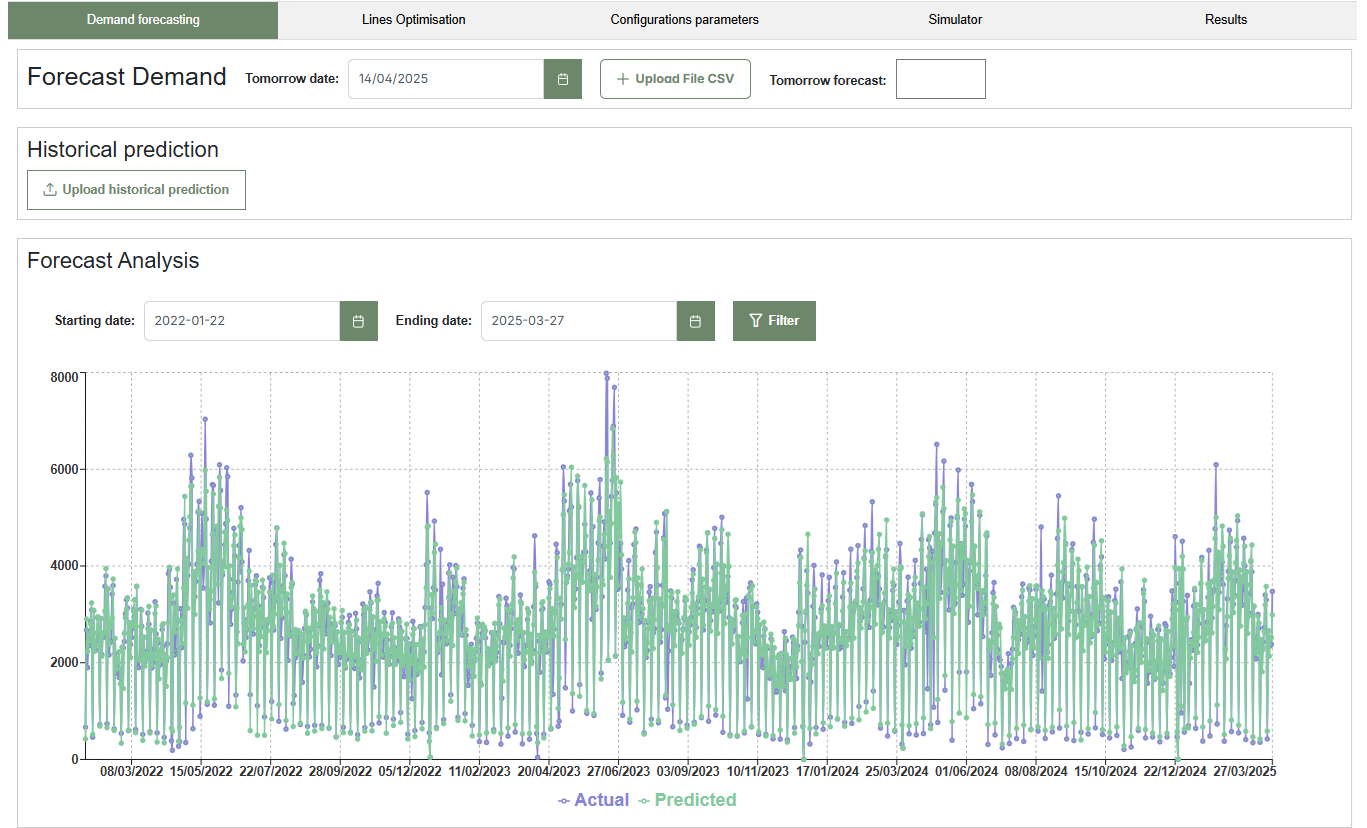
Task: Open the Configurations parameters tab
Action: pos(684,20)
